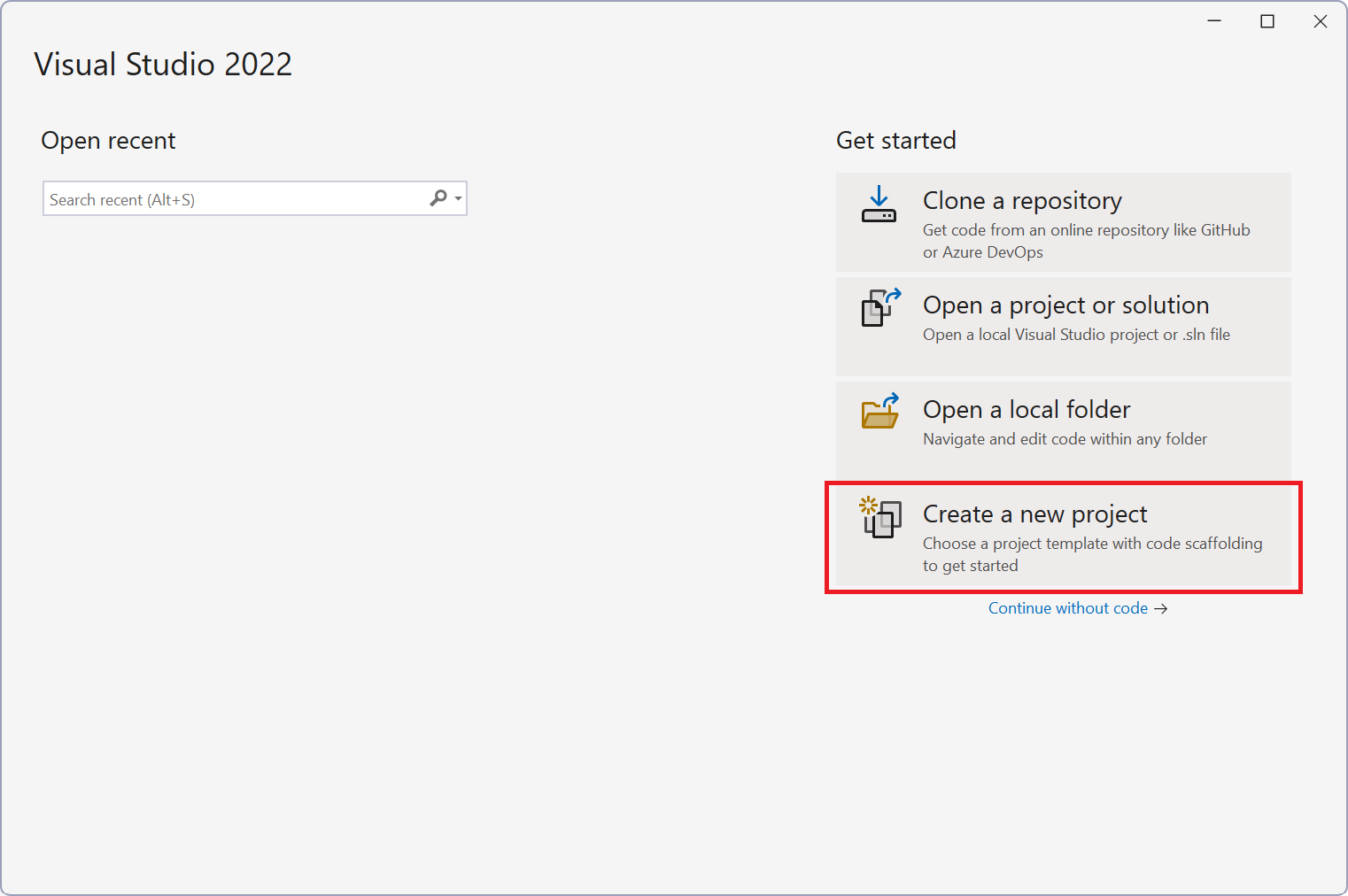Click the Continue without code link

click(1067, 608)
